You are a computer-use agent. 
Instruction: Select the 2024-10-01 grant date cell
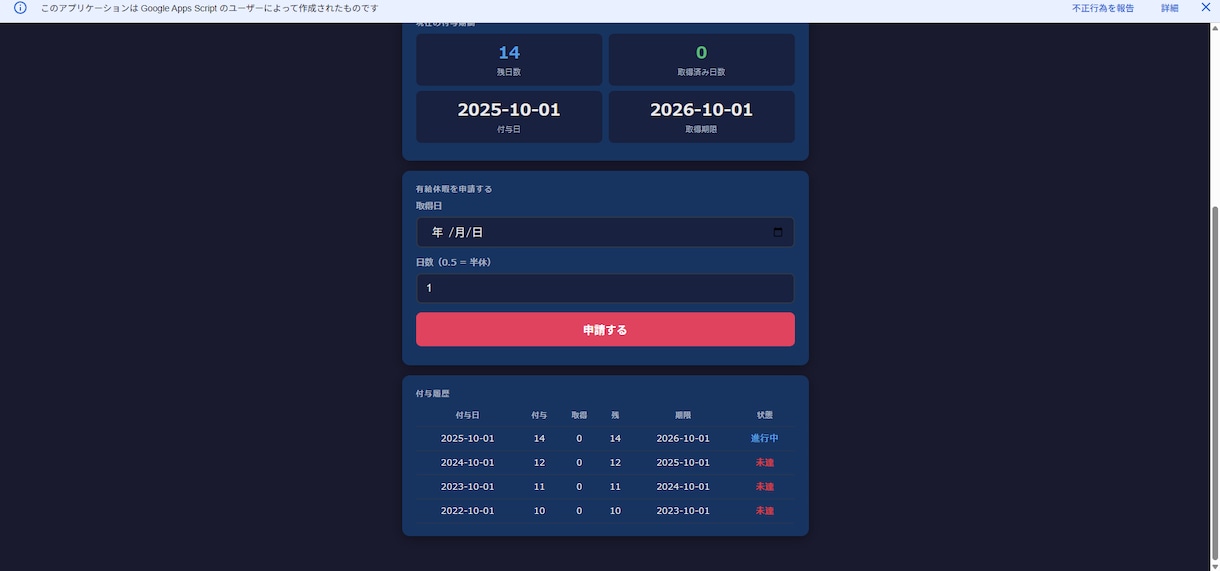pos(467,463)
